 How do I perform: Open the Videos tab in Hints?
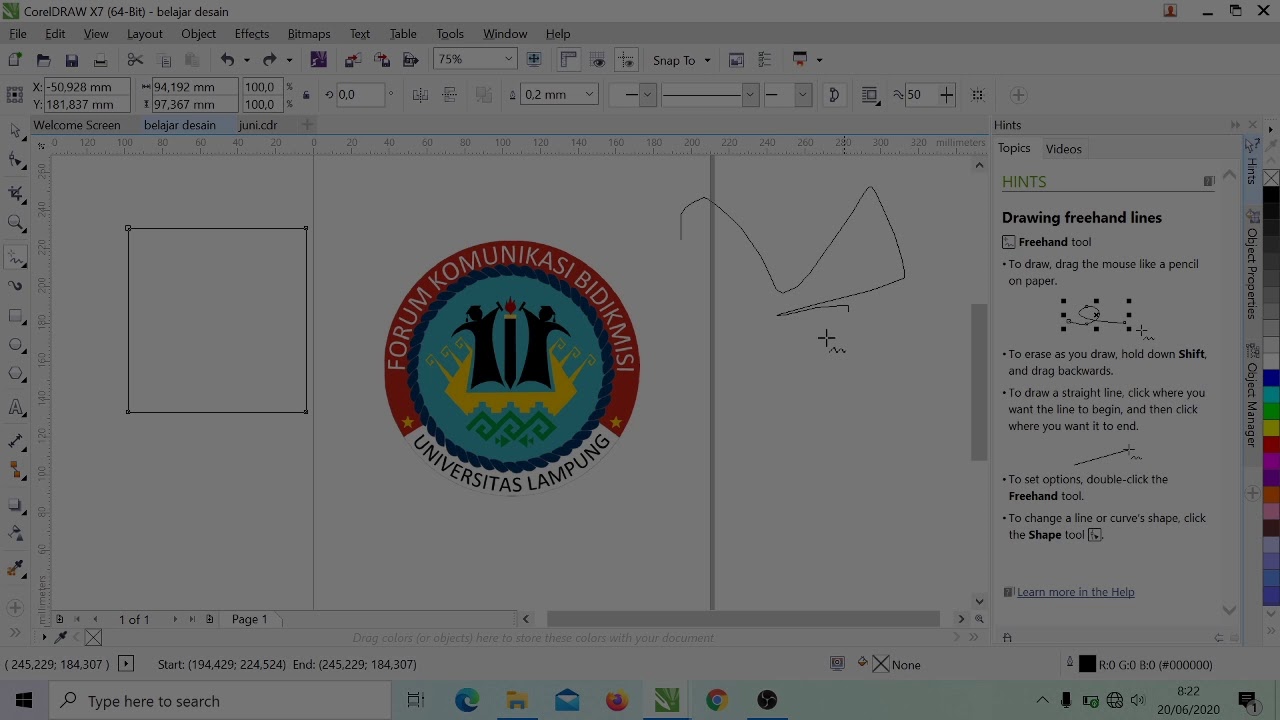click(x=1064, y=149)
